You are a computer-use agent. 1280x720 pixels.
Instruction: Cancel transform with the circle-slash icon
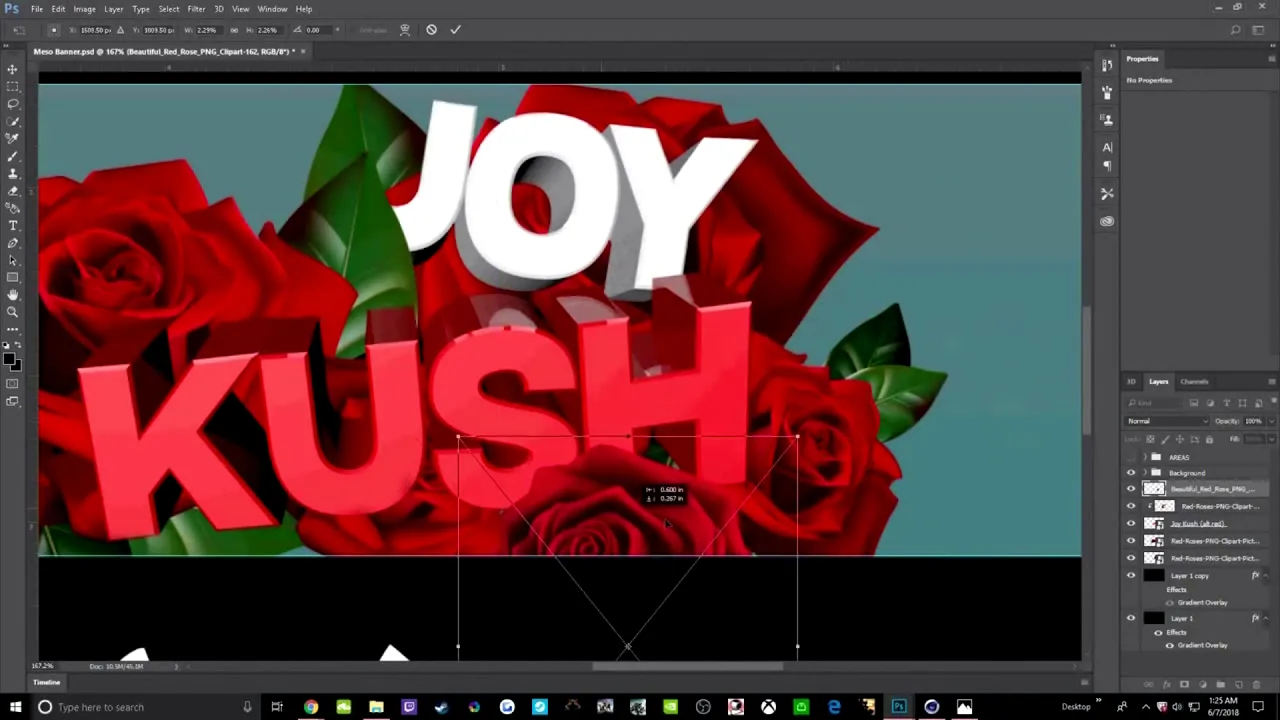click(x=431, y=30)
